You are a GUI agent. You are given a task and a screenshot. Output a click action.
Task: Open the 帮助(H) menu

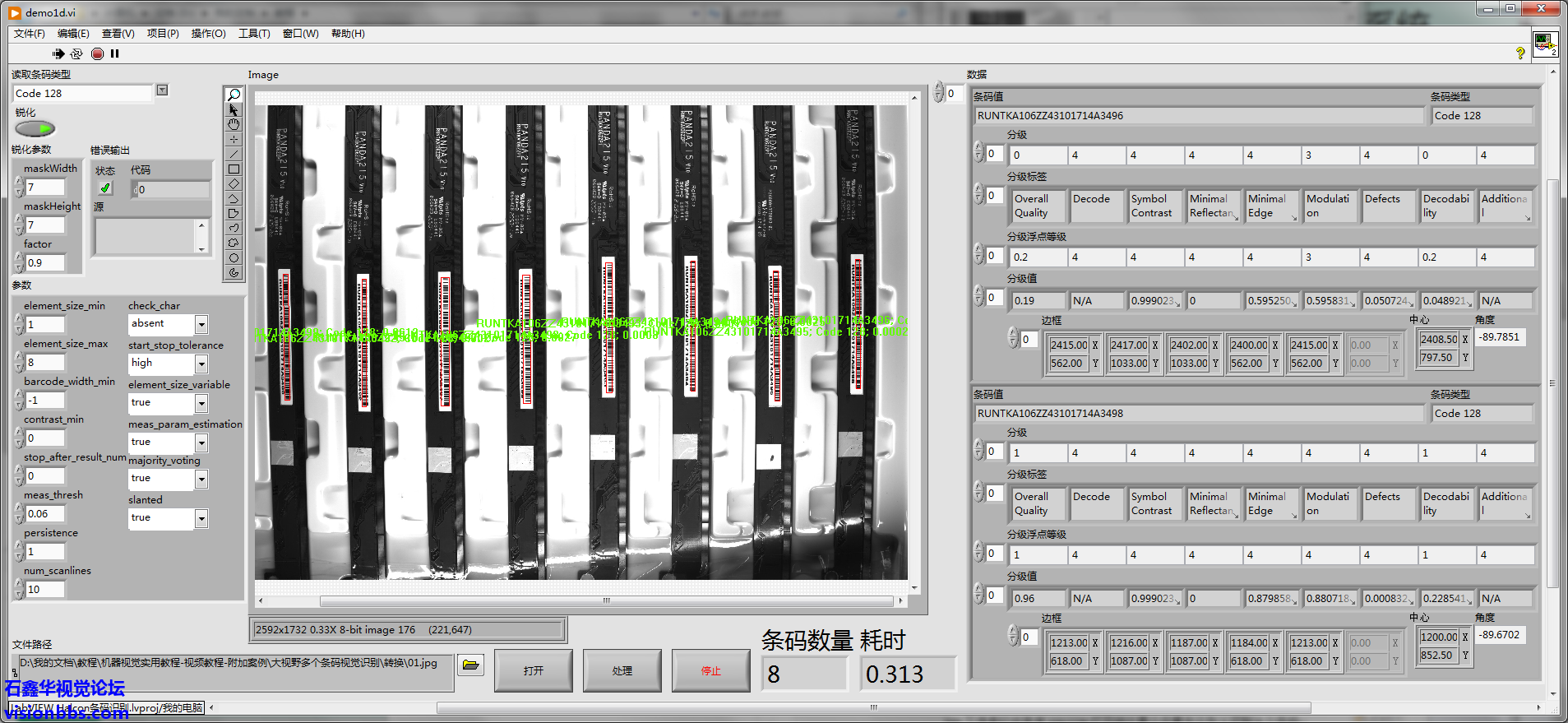pos(348,34)
